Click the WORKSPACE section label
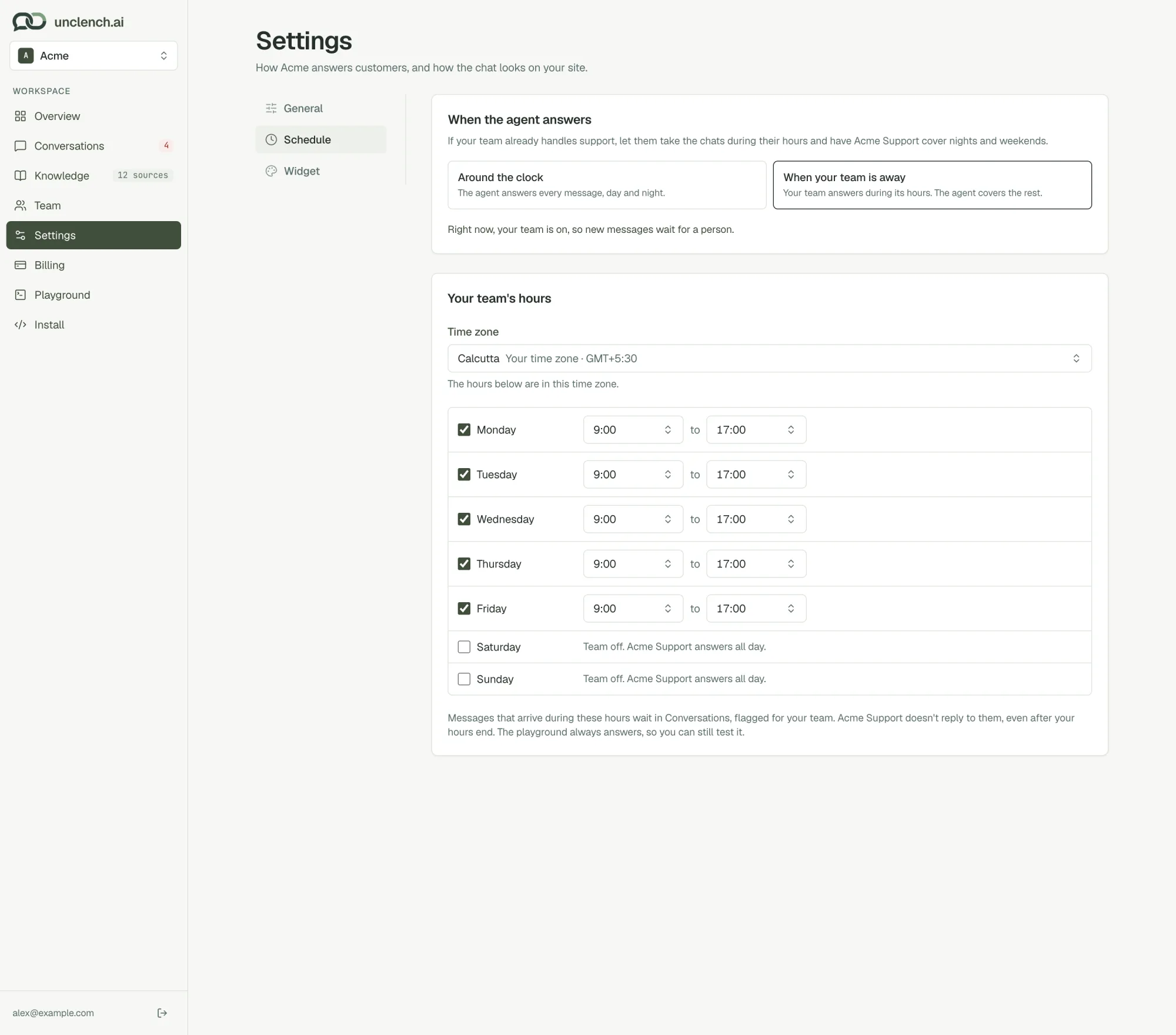The image size is (1176, 1035). tap(41, 91)
